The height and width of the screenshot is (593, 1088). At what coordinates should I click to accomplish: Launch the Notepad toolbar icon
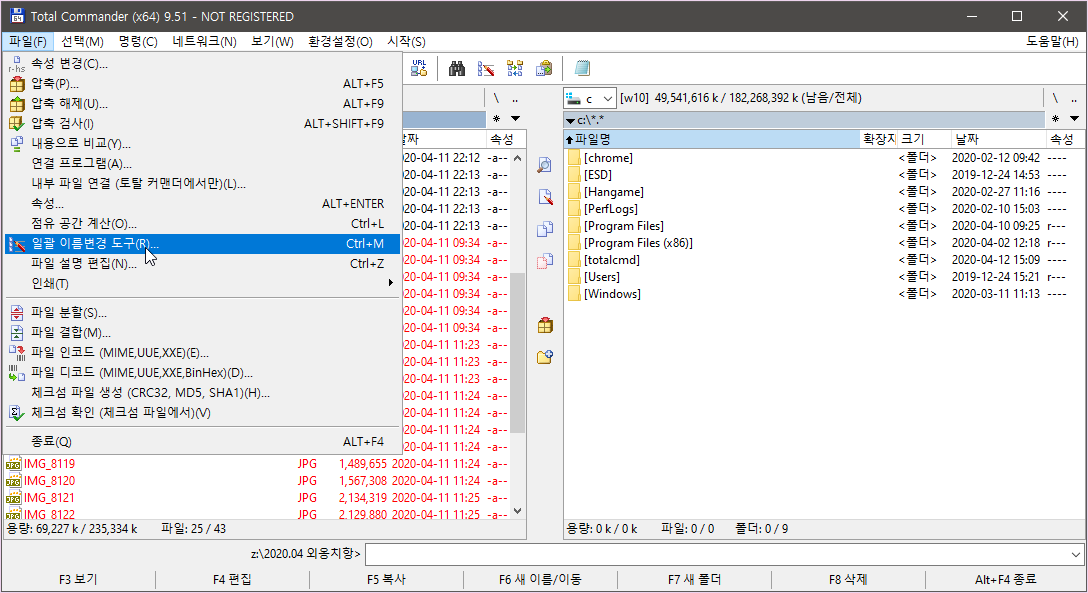click(582, 68)
